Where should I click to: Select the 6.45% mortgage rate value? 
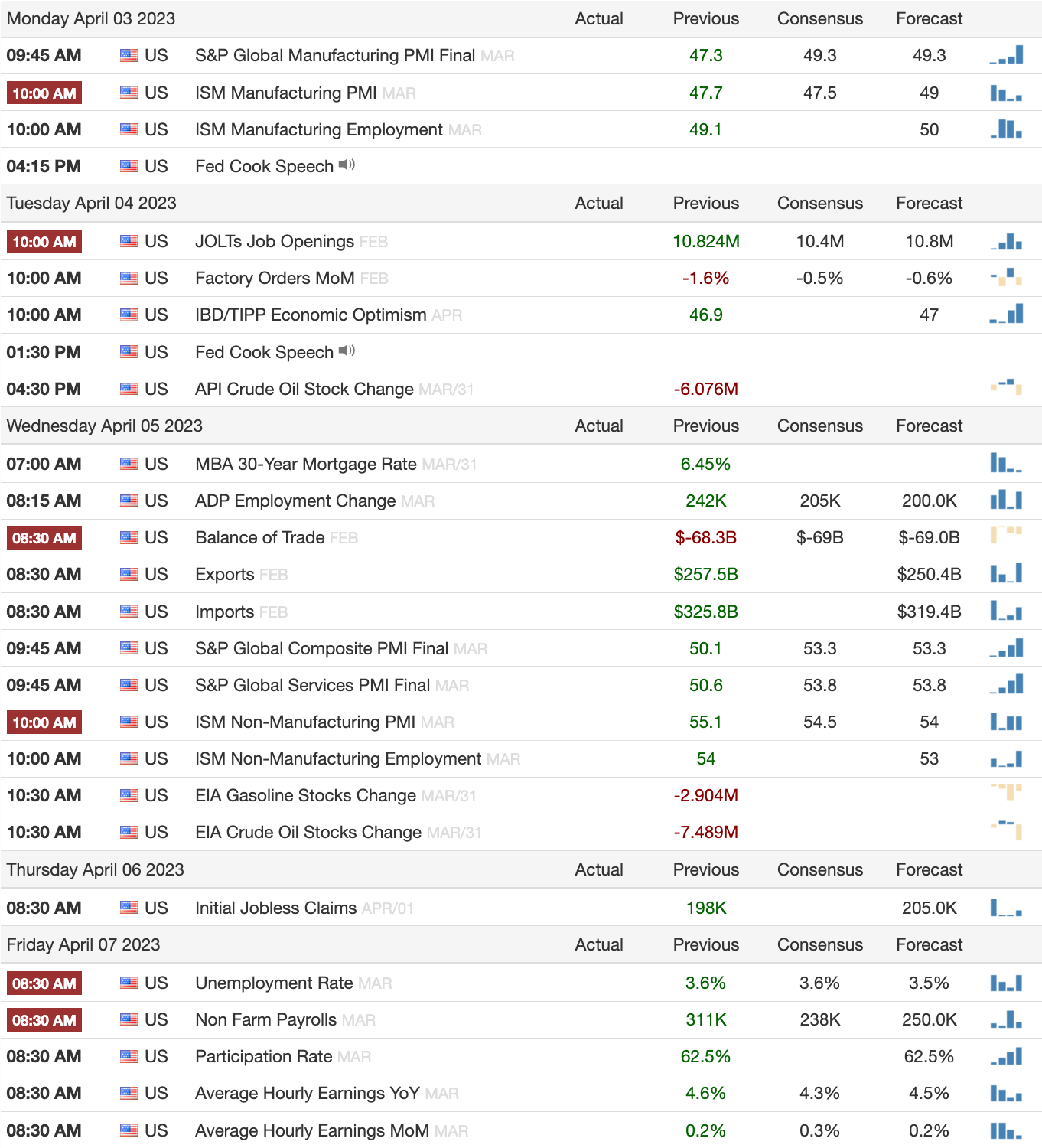point(706,464)
